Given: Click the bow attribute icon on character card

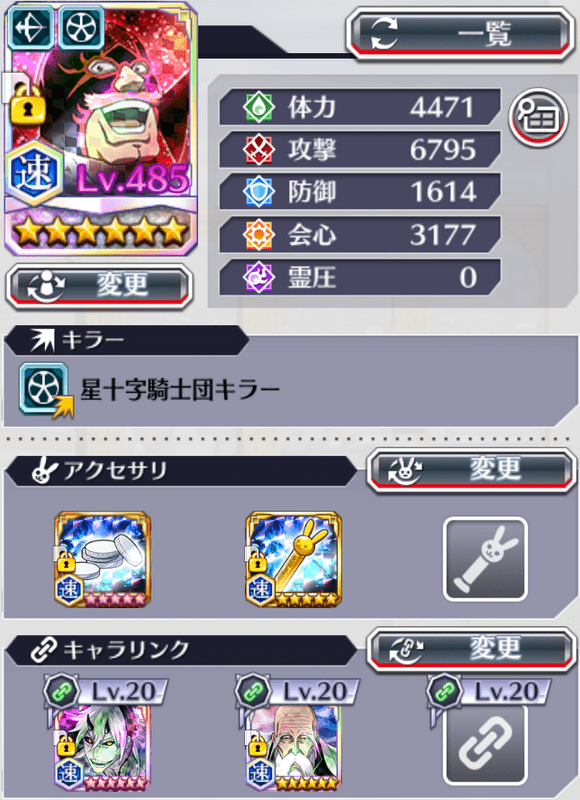Looking at the screenshot, I should point(32,27).
